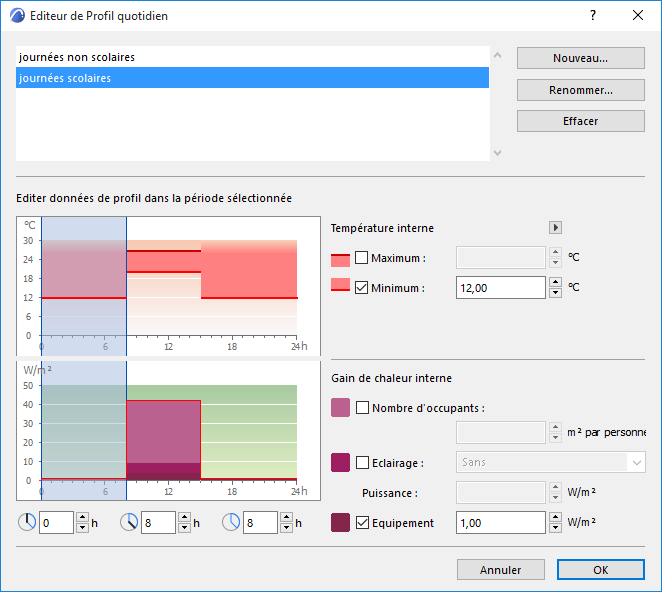
Task: Open the Température interne arrow flyout
Action: point(556,228)
